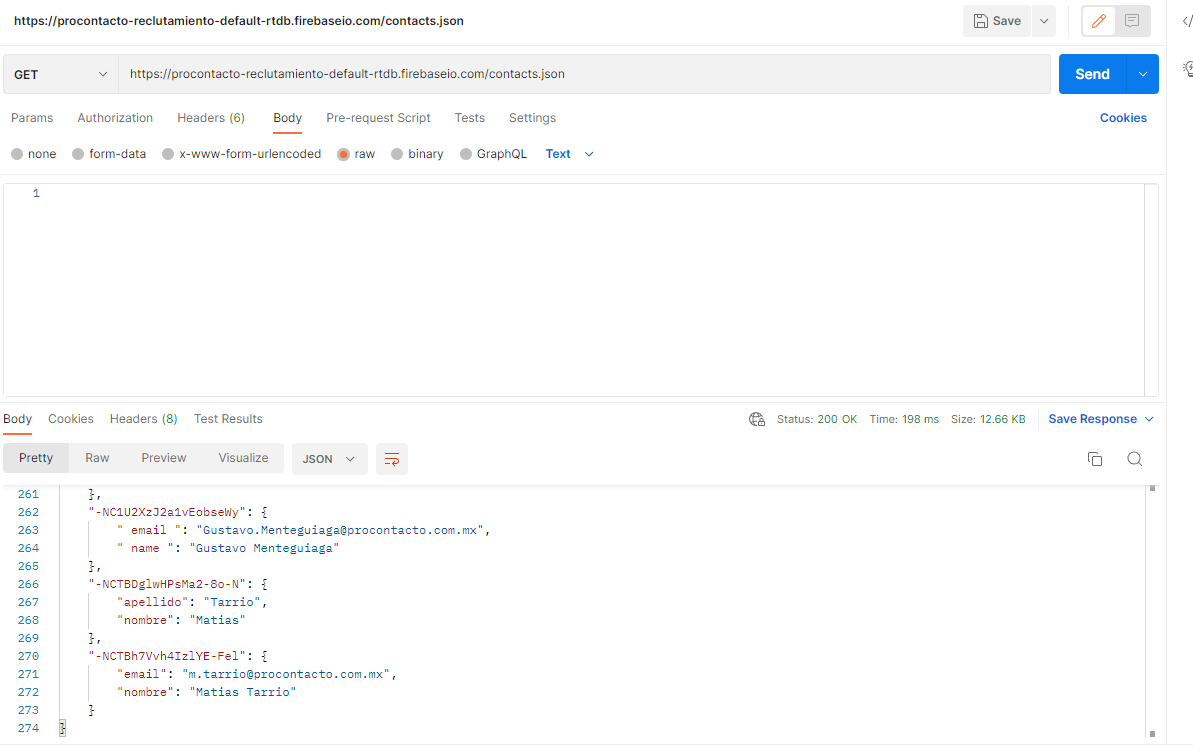
Task: Search the response with magnifier icon
Action: (1134, 459)
